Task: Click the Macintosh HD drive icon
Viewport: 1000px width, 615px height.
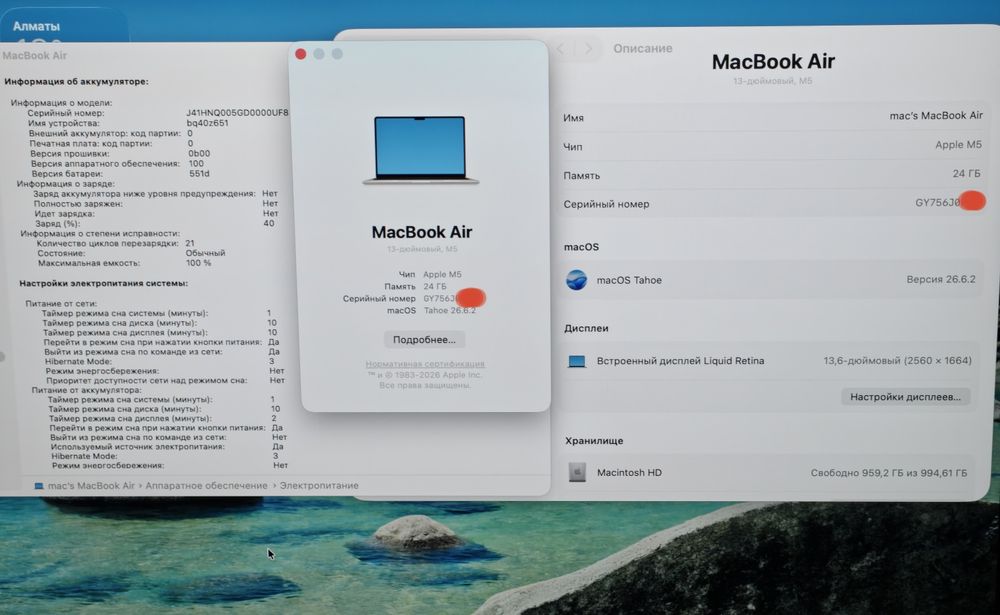Action: tap(577, 472)
